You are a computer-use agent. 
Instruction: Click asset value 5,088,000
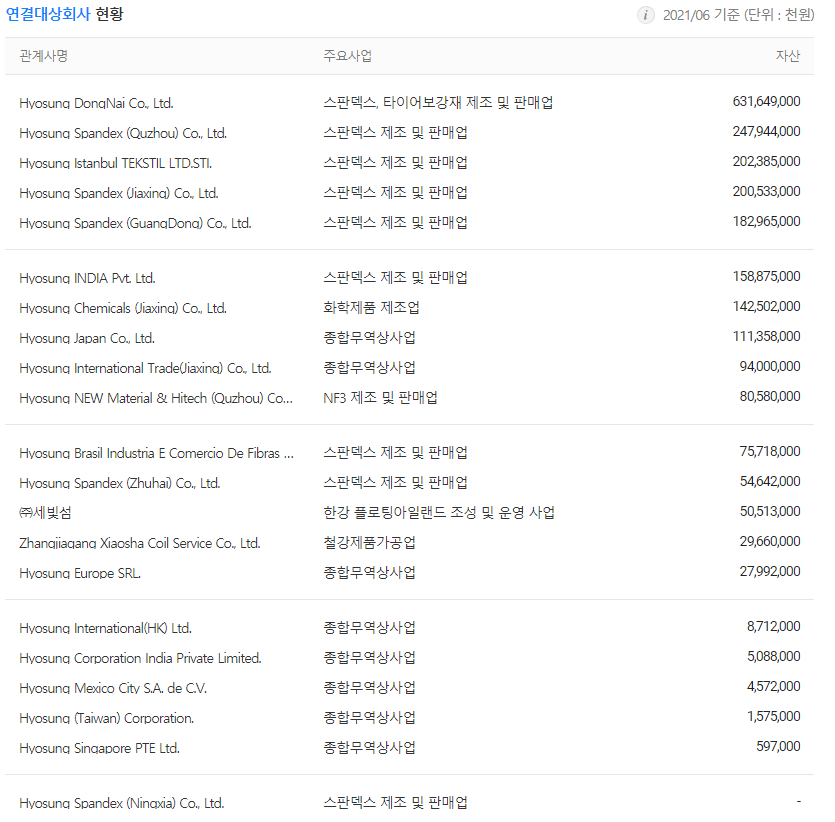[773, 656]
